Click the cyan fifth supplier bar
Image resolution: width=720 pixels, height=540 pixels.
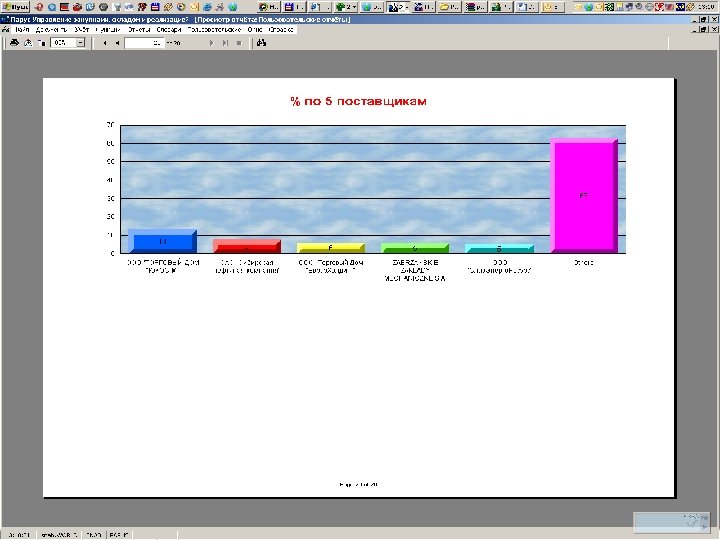pyautogui.click(x=499, y=248)
